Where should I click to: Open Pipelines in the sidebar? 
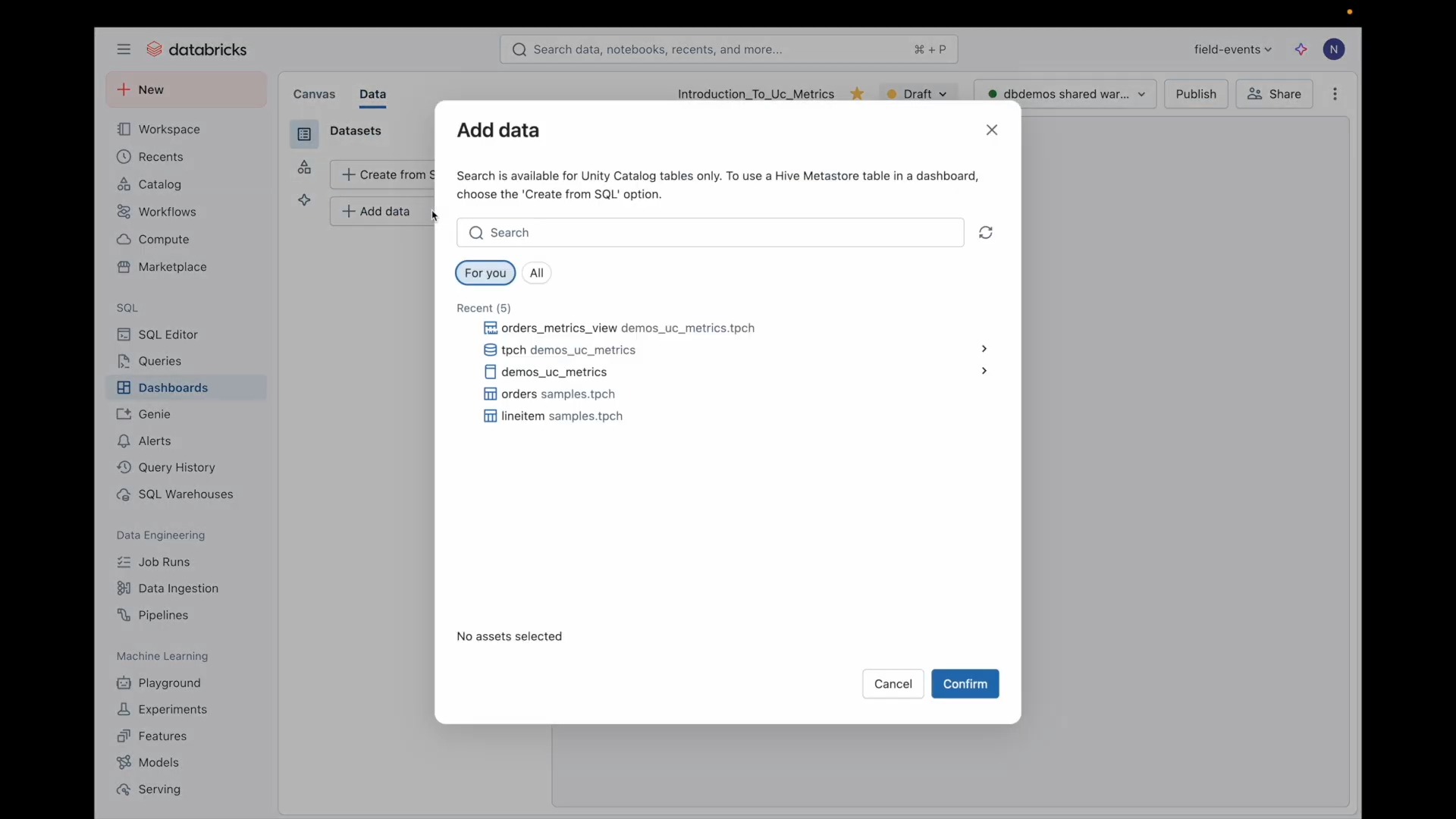coord(187,615)
